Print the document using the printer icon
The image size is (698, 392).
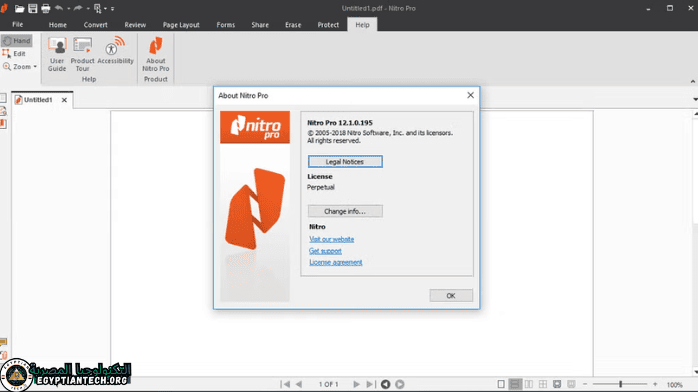45,8
